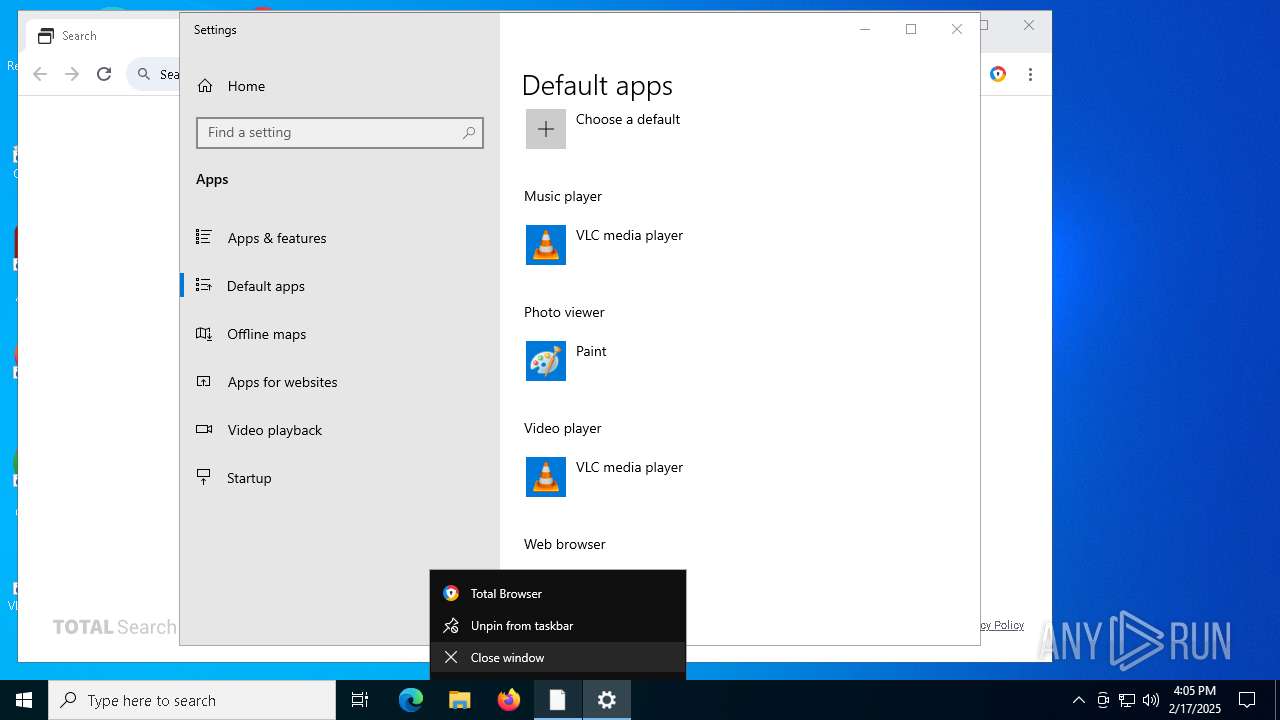1280x720 pixels.
Task: Open Task View on taskbar
Action: coord(360,700)
